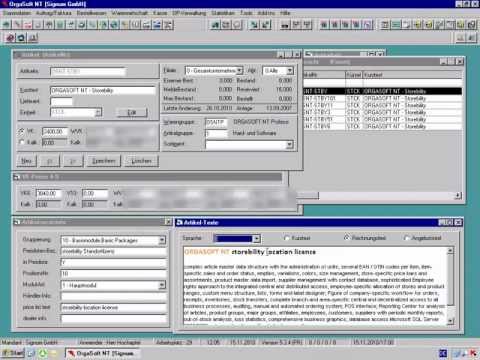Select the Kalk radio button
This screenshot has height=360, width=480.
click(22, 142)
